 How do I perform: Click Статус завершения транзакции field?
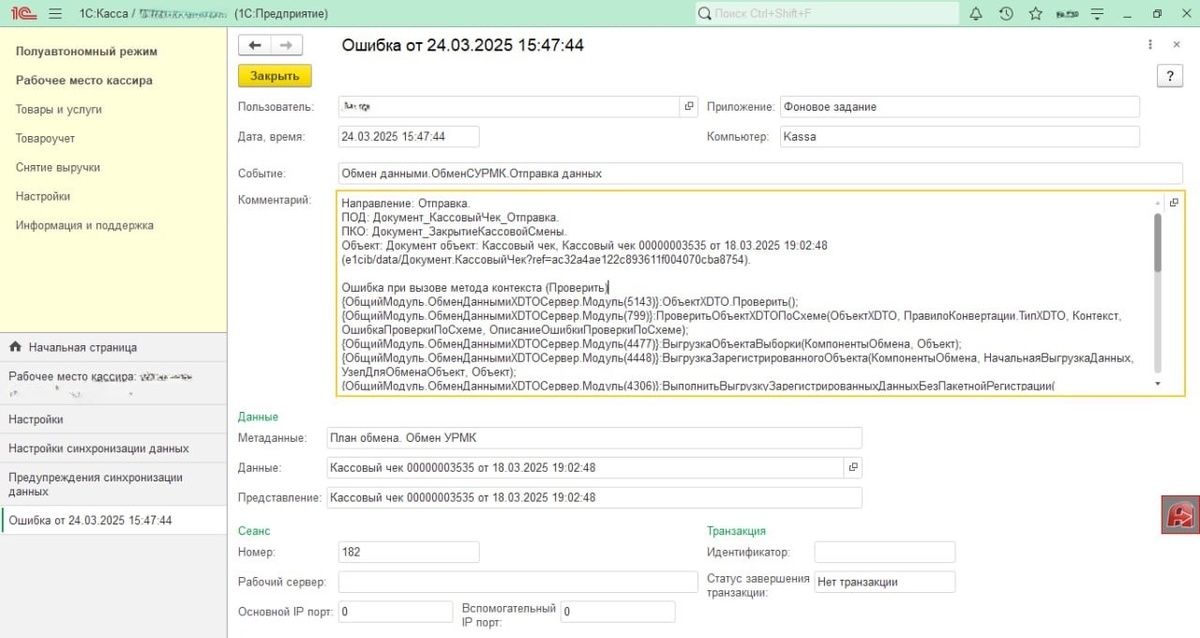click(884, 582)
